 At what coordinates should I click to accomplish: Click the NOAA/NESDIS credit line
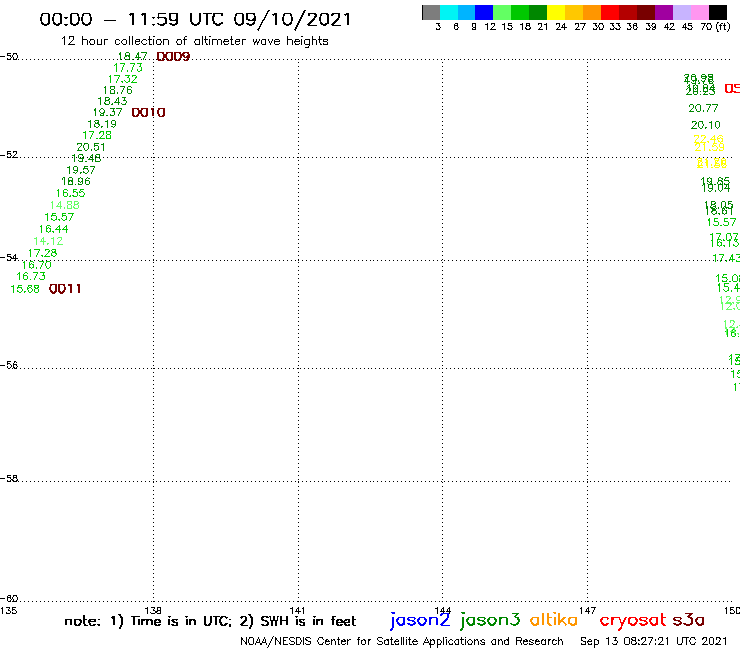coord(402,641)
